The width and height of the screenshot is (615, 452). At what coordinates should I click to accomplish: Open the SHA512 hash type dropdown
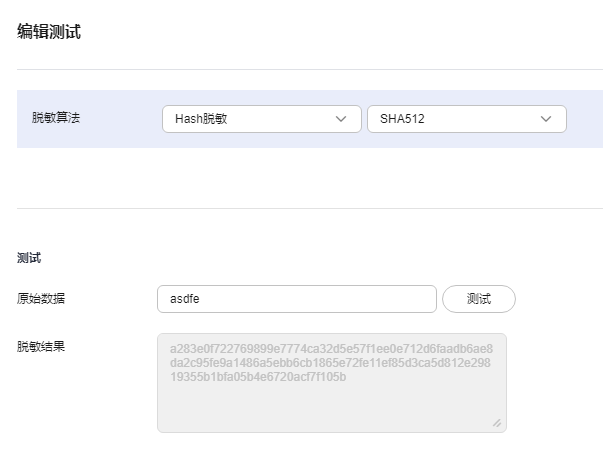pos(467,119)
